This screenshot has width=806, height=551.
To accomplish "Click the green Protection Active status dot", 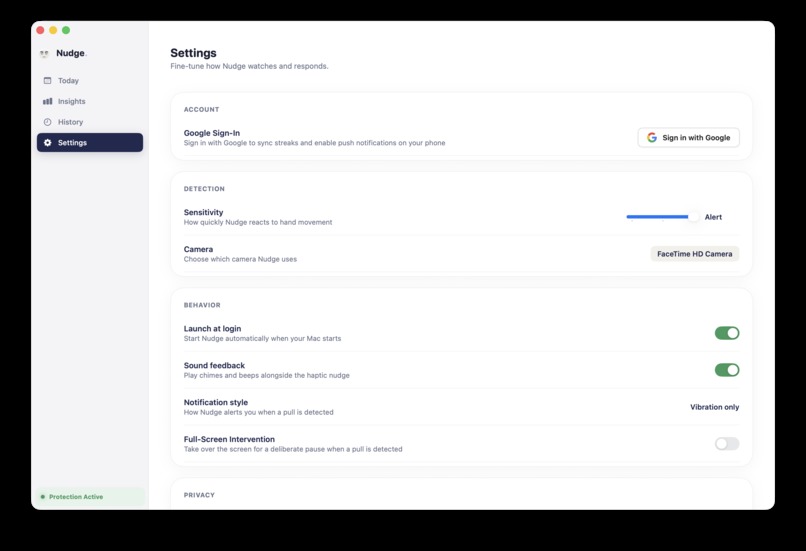I will tap(43, 497).
